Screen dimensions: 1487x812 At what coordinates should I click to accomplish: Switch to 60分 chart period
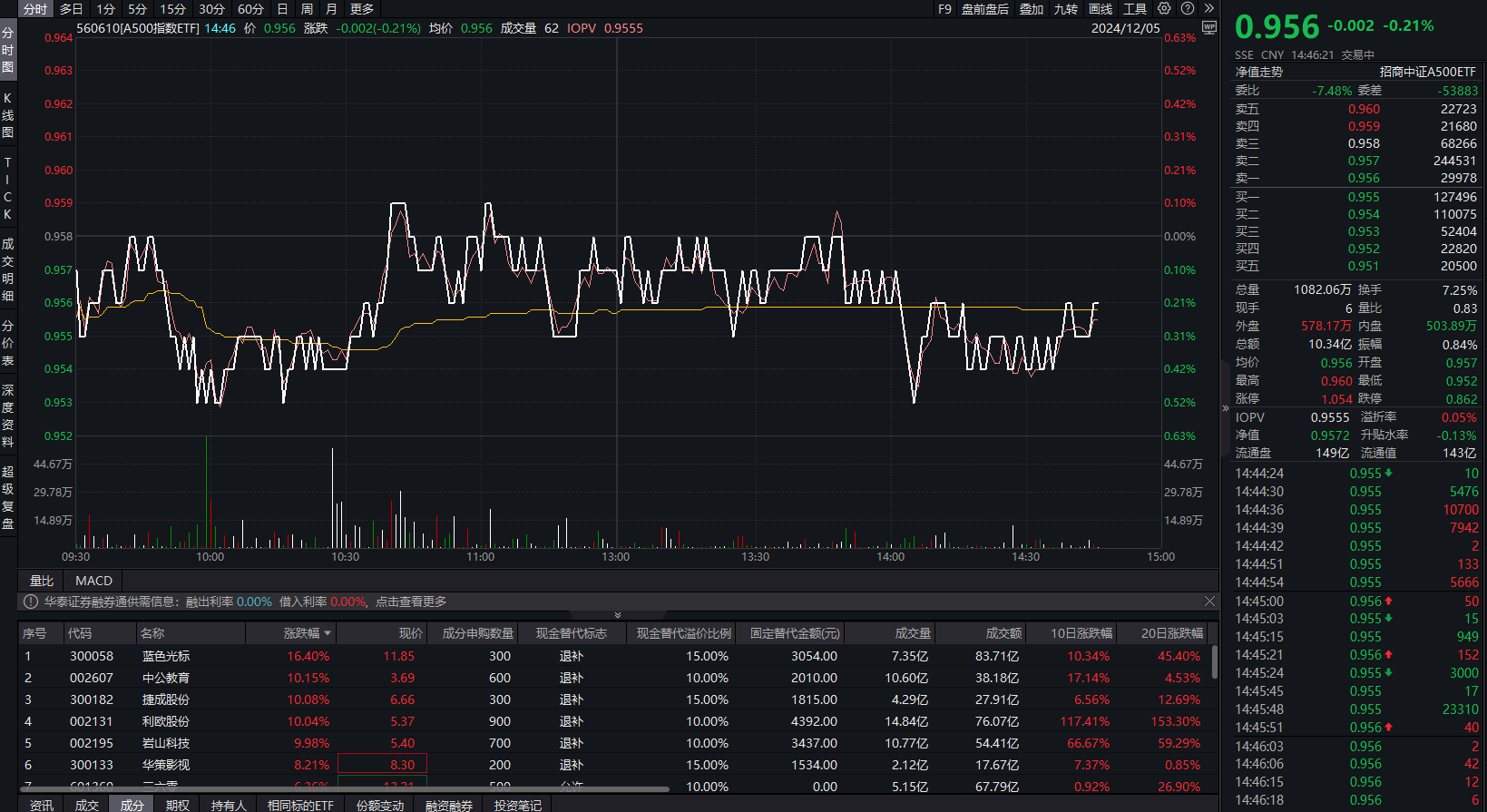250,9
